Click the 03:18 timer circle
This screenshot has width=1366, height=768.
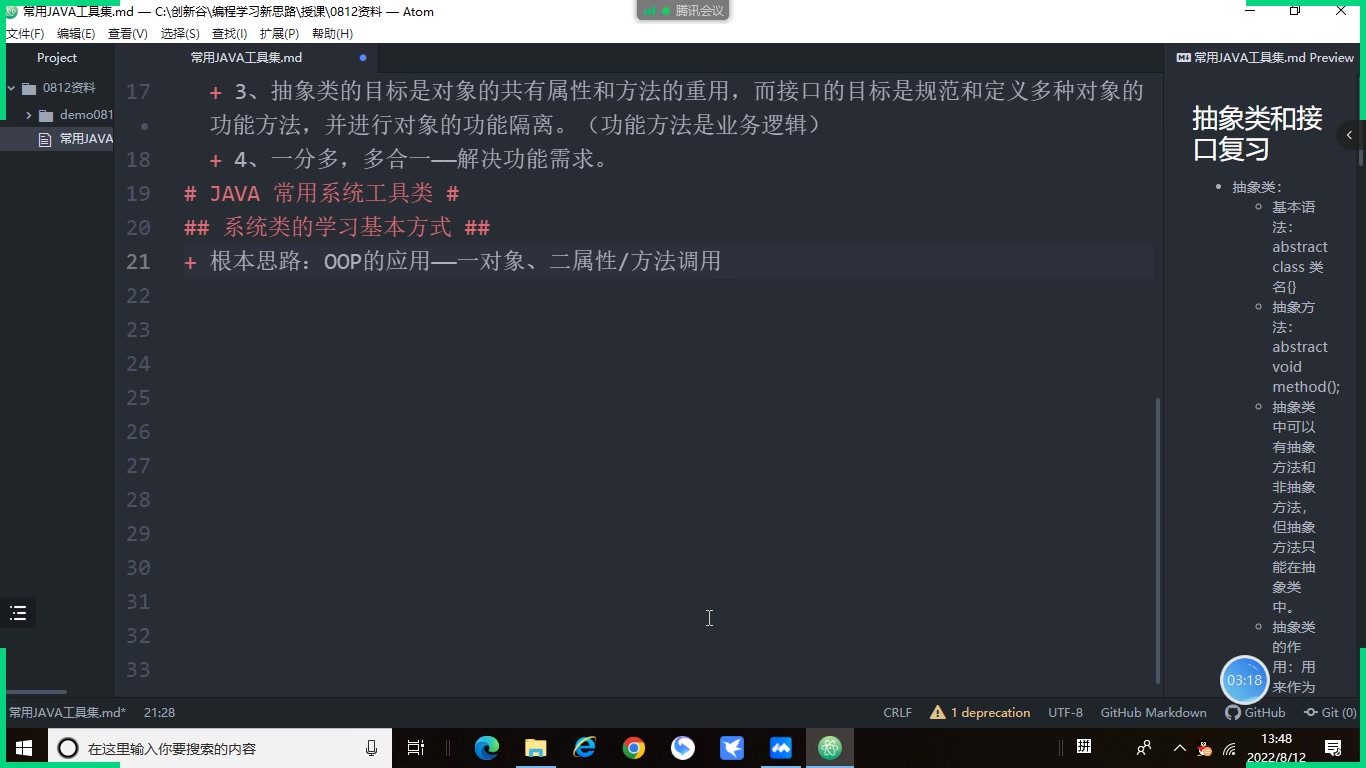1244,680
